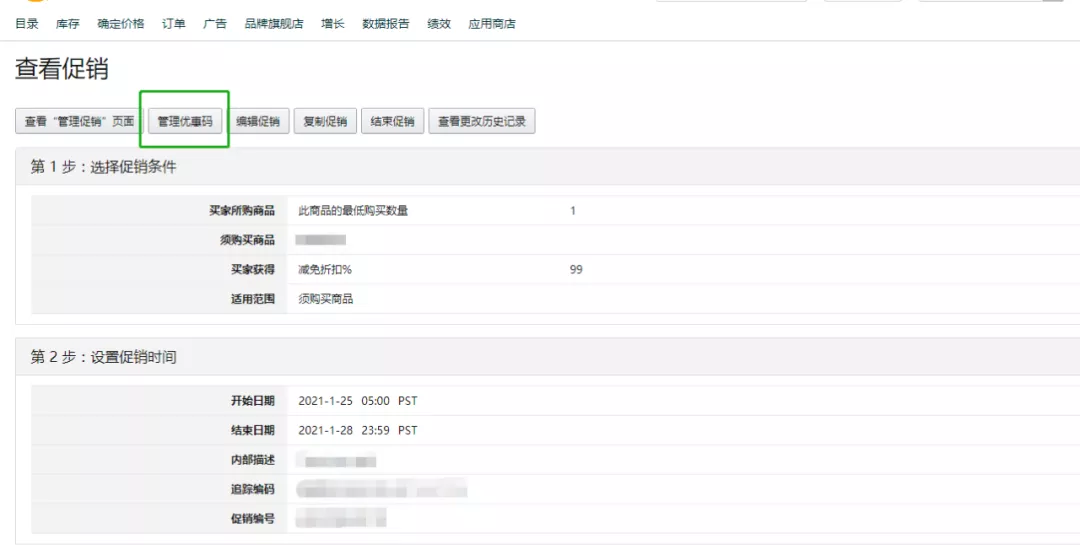Click the 买家获得 row label

click(253, 269)
